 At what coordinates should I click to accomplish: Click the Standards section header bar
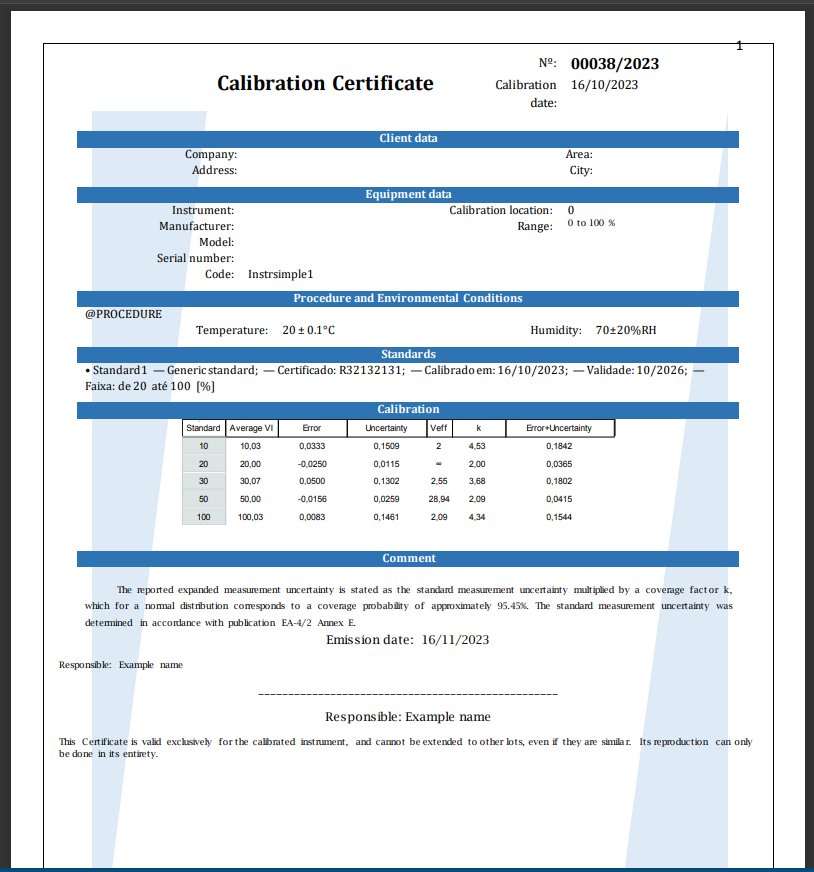coord(407,355)
